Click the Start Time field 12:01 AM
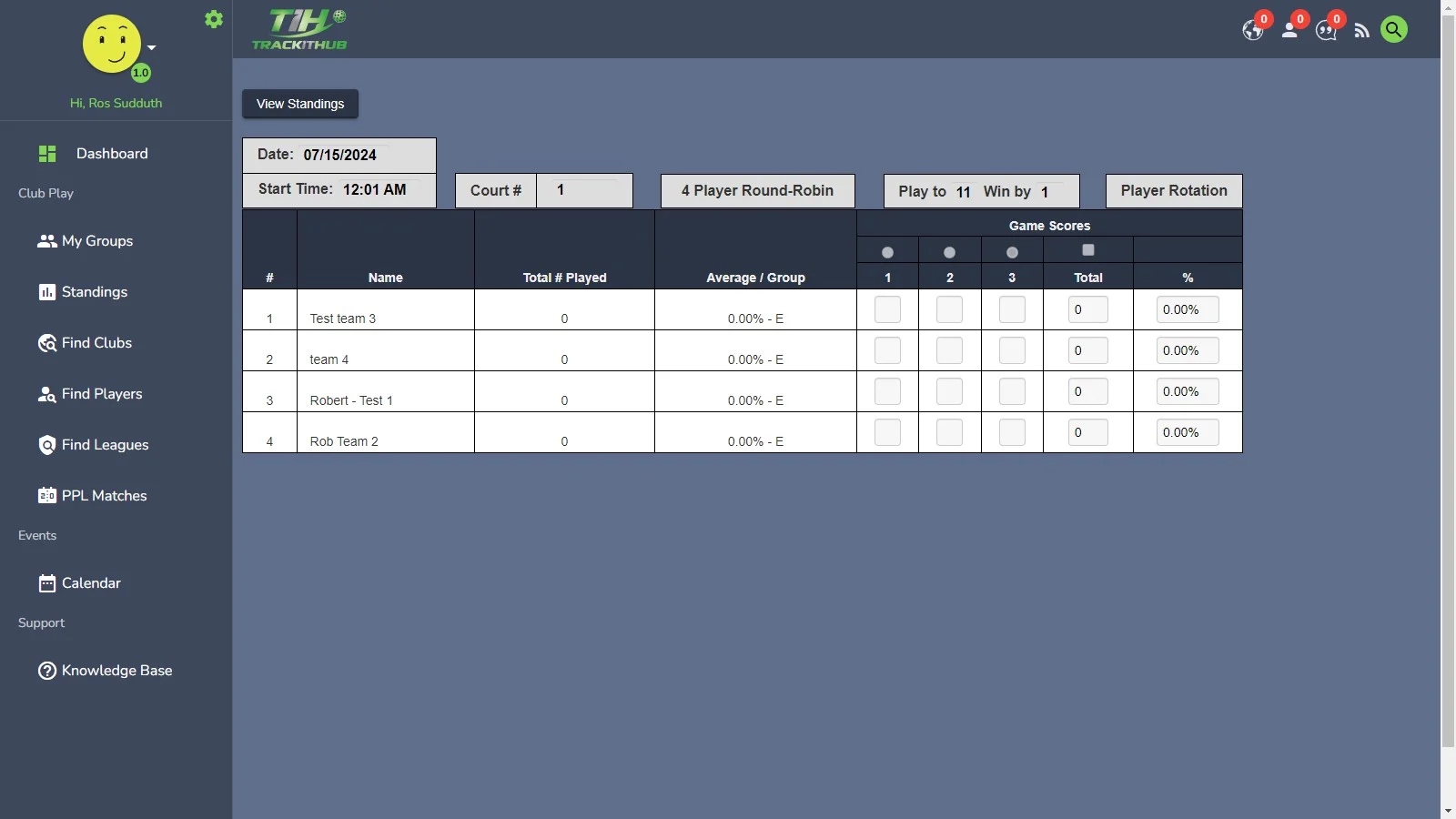Screen dimensions: 1456x819 pos(379,189)
